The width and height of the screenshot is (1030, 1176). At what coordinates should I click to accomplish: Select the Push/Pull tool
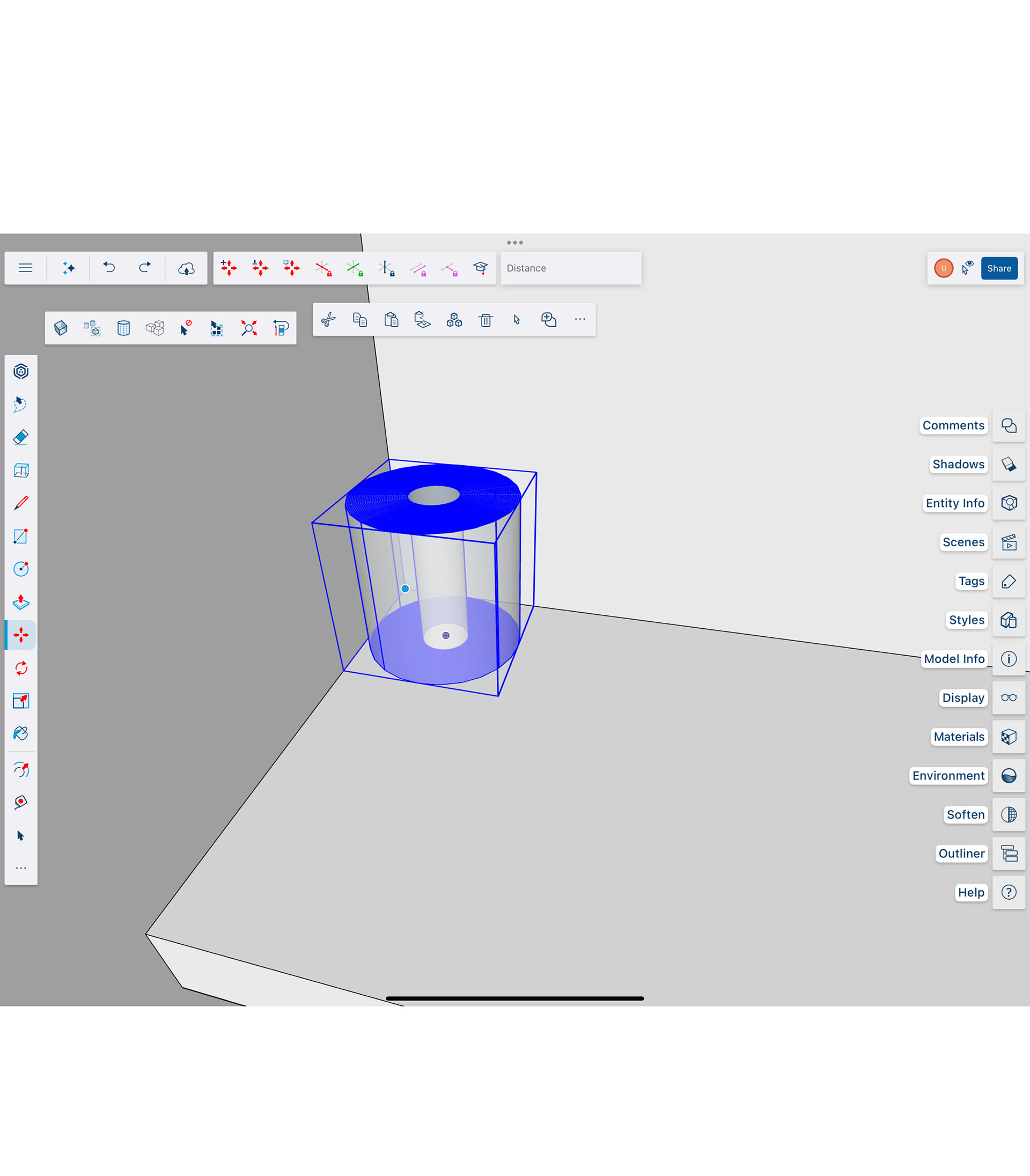21,602
